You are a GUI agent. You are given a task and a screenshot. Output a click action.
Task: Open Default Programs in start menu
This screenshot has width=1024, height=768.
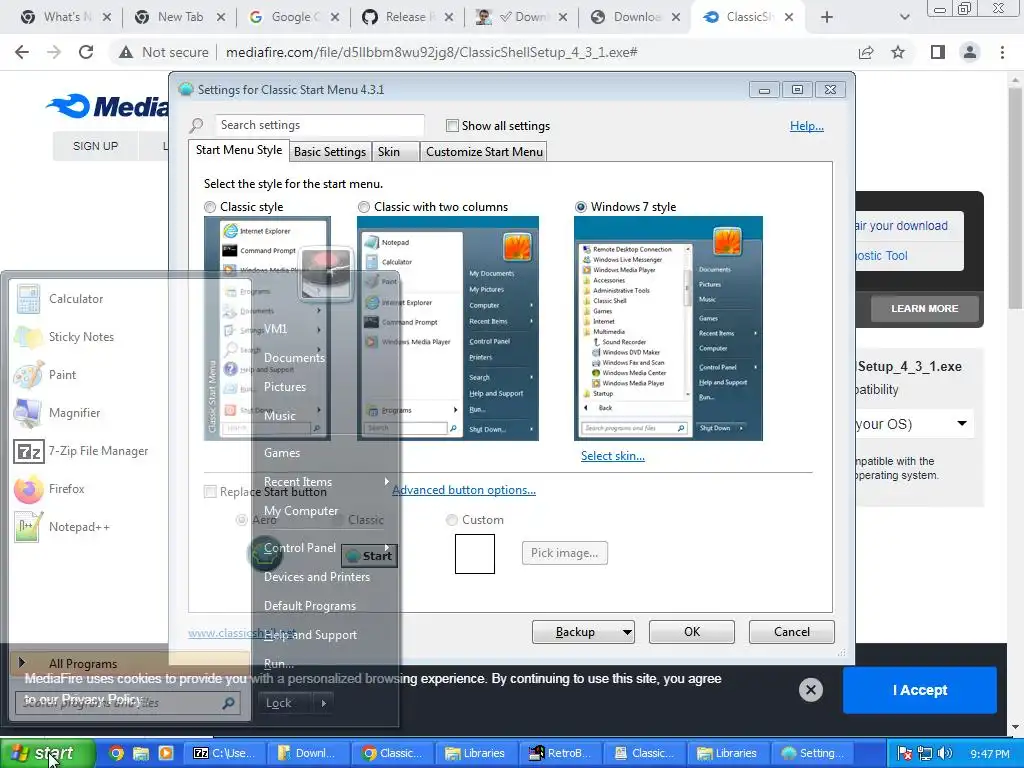tap(310, 606)
